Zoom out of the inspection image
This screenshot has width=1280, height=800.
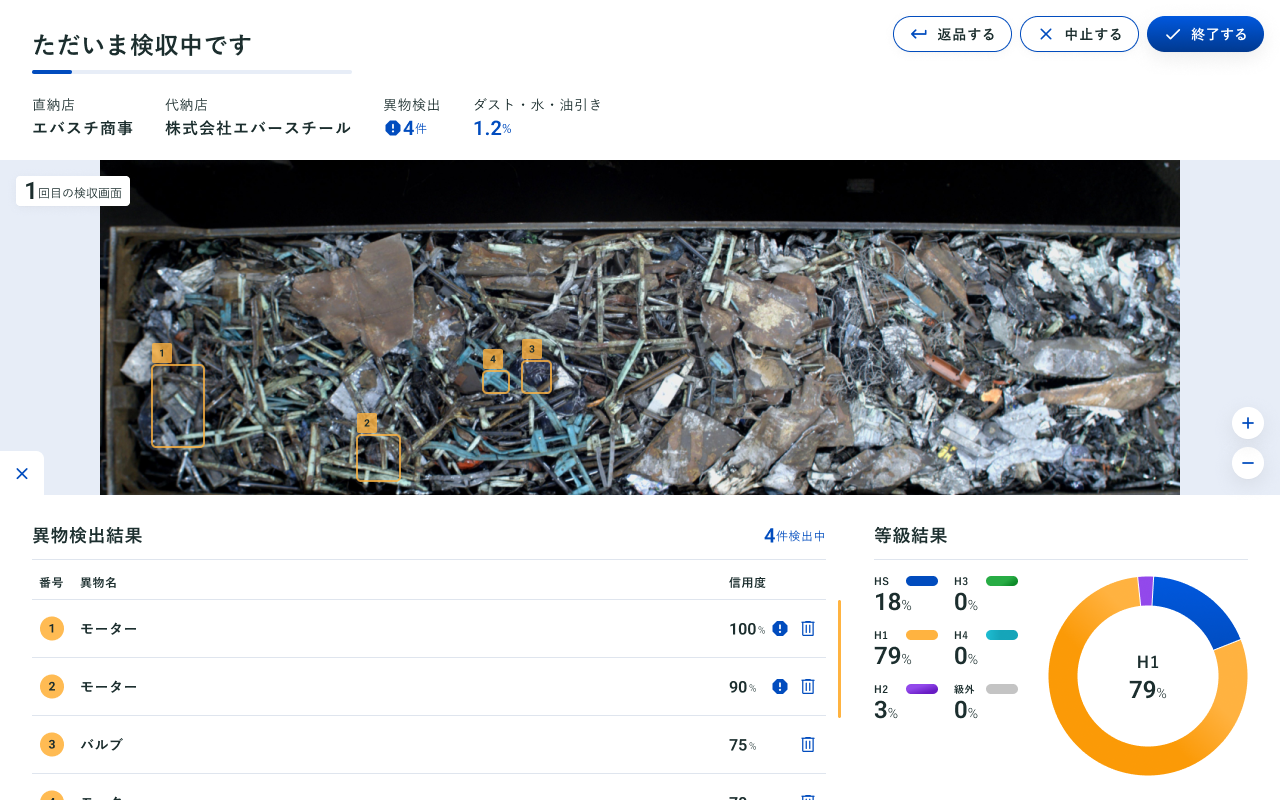[x=1247, y=462]
